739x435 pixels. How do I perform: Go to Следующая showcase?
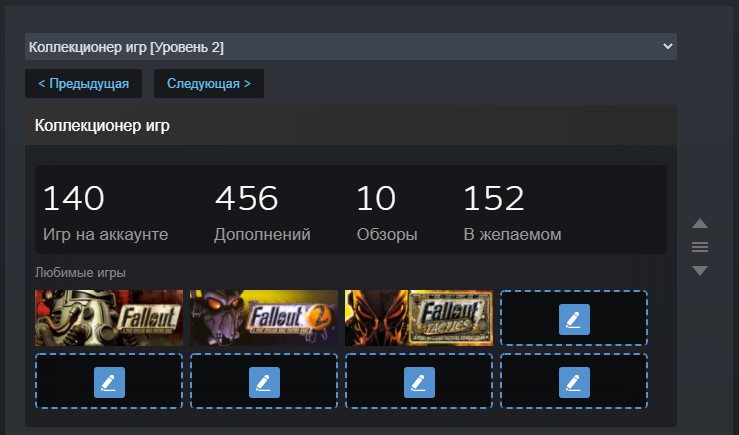(209, 83)
